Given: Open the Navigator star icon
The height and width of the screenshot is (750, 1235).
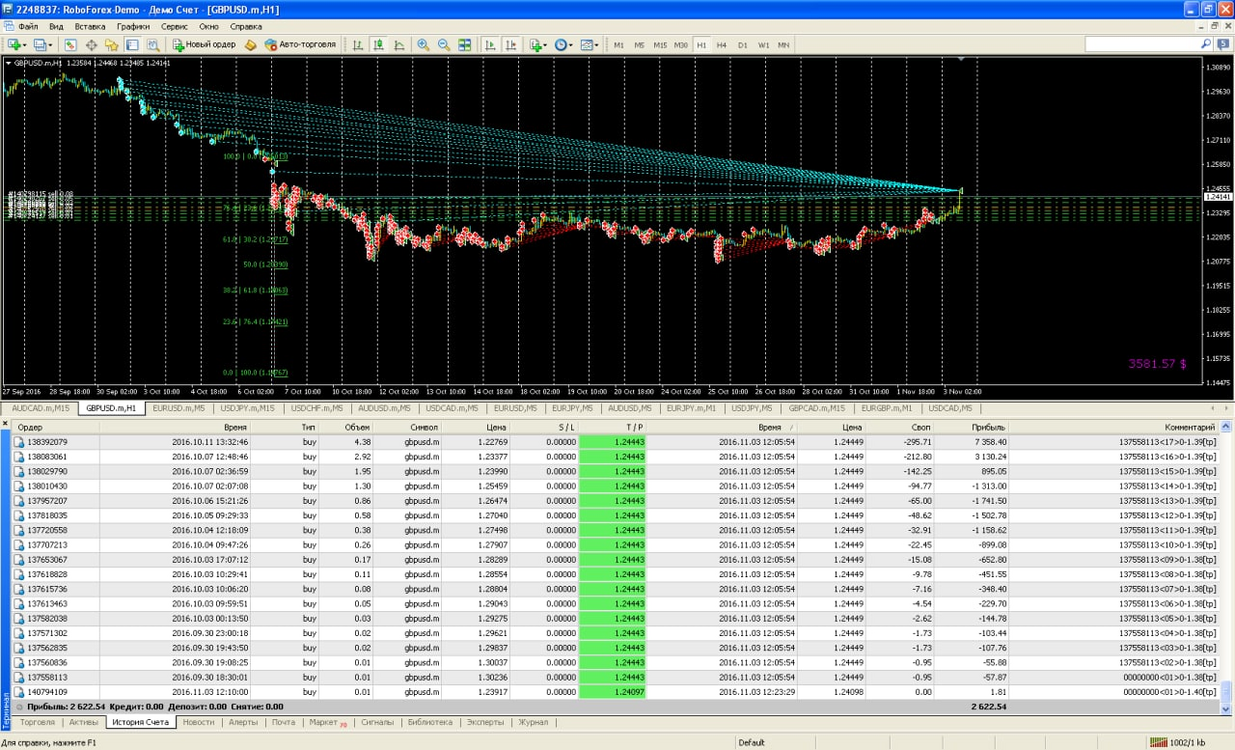Looking at the screenshot, I should (x=112, y=45).
